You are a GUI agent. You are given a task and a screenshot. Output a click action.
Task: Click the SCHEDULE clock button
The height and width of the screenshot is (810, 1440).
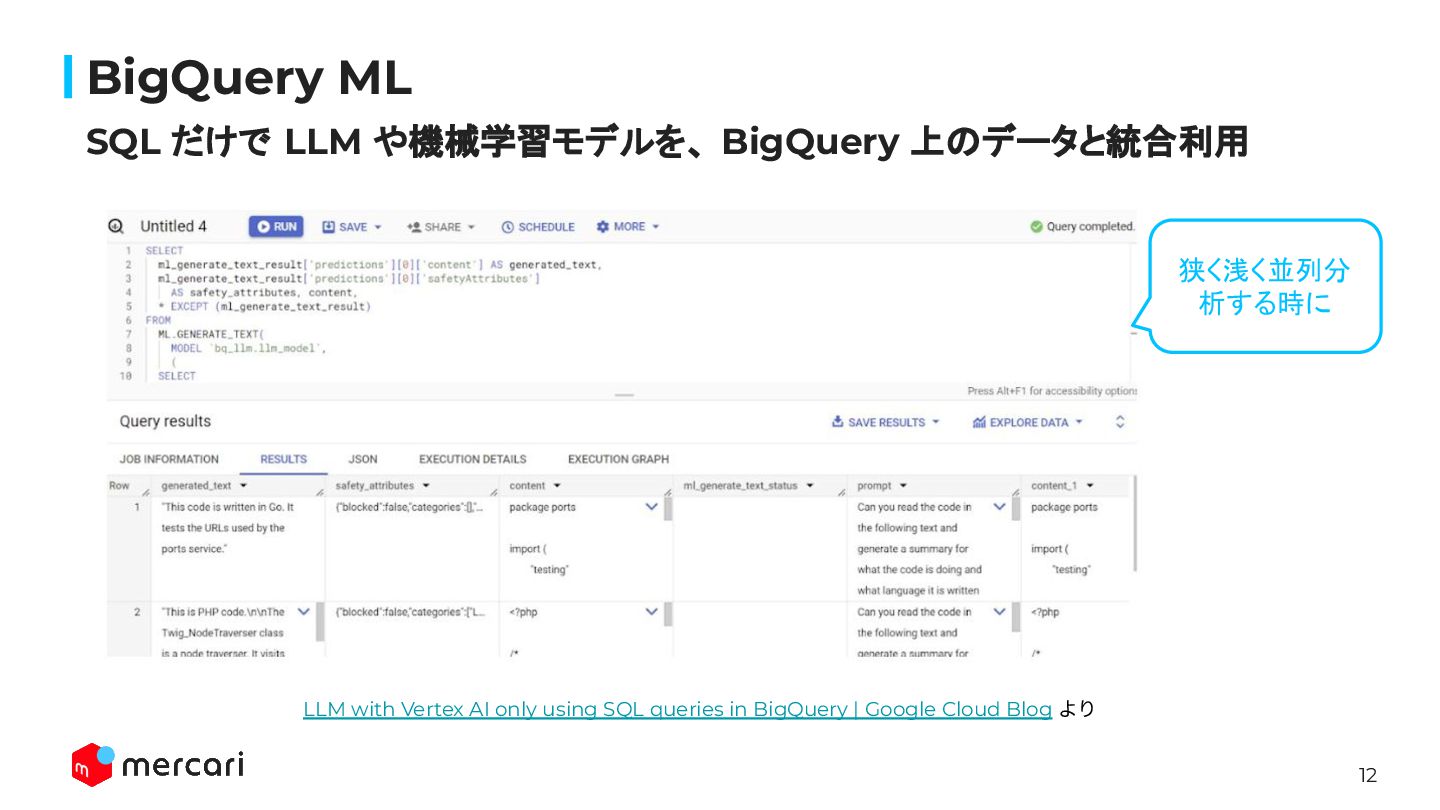tap(538, 227)
